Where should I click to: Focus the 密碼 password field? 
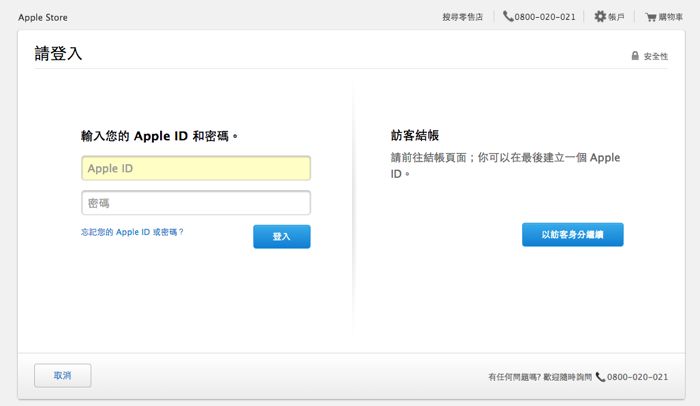click(x=196, y=203)
